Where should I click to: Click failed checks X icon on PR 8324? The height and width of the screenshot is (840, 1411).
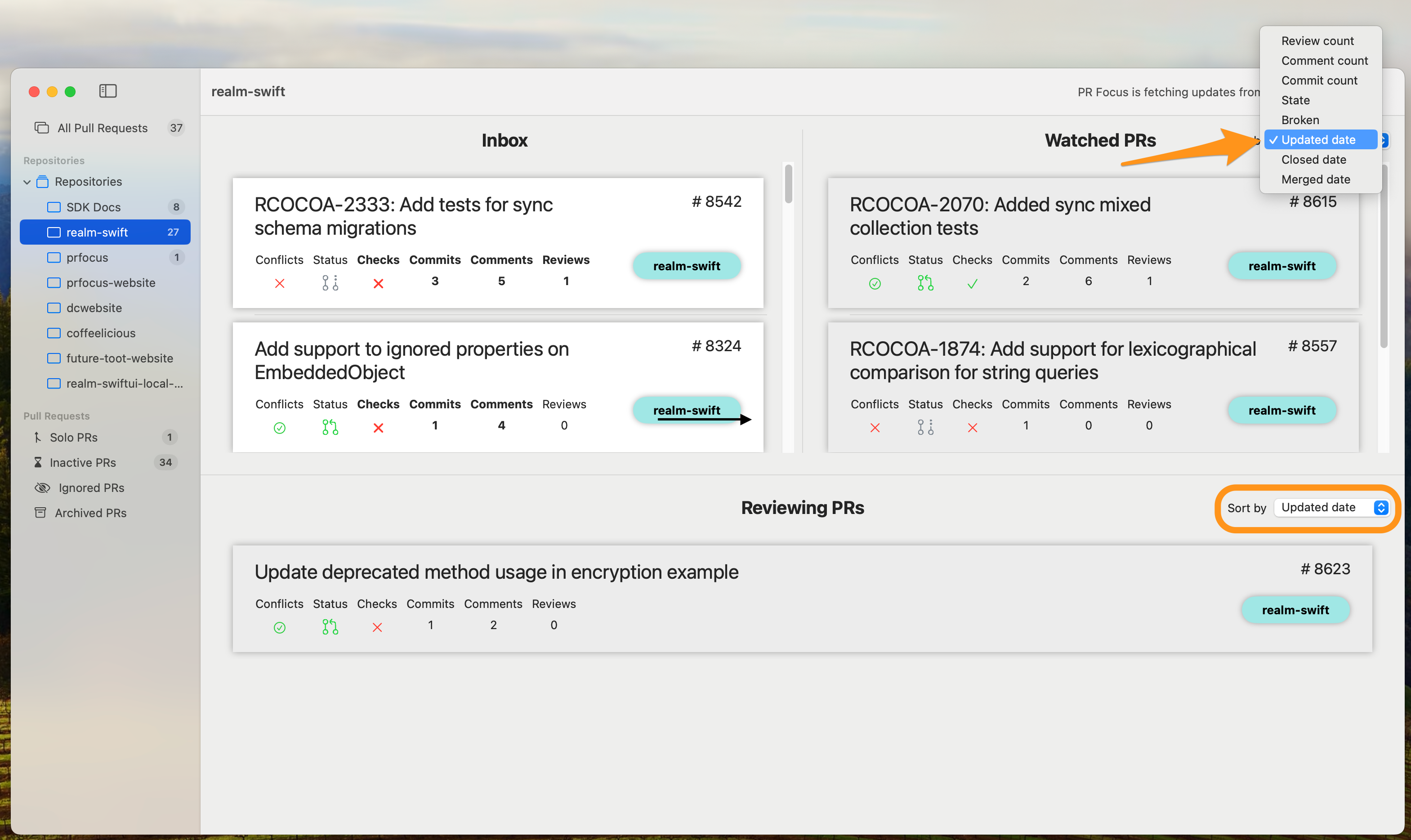click(378, 428)
